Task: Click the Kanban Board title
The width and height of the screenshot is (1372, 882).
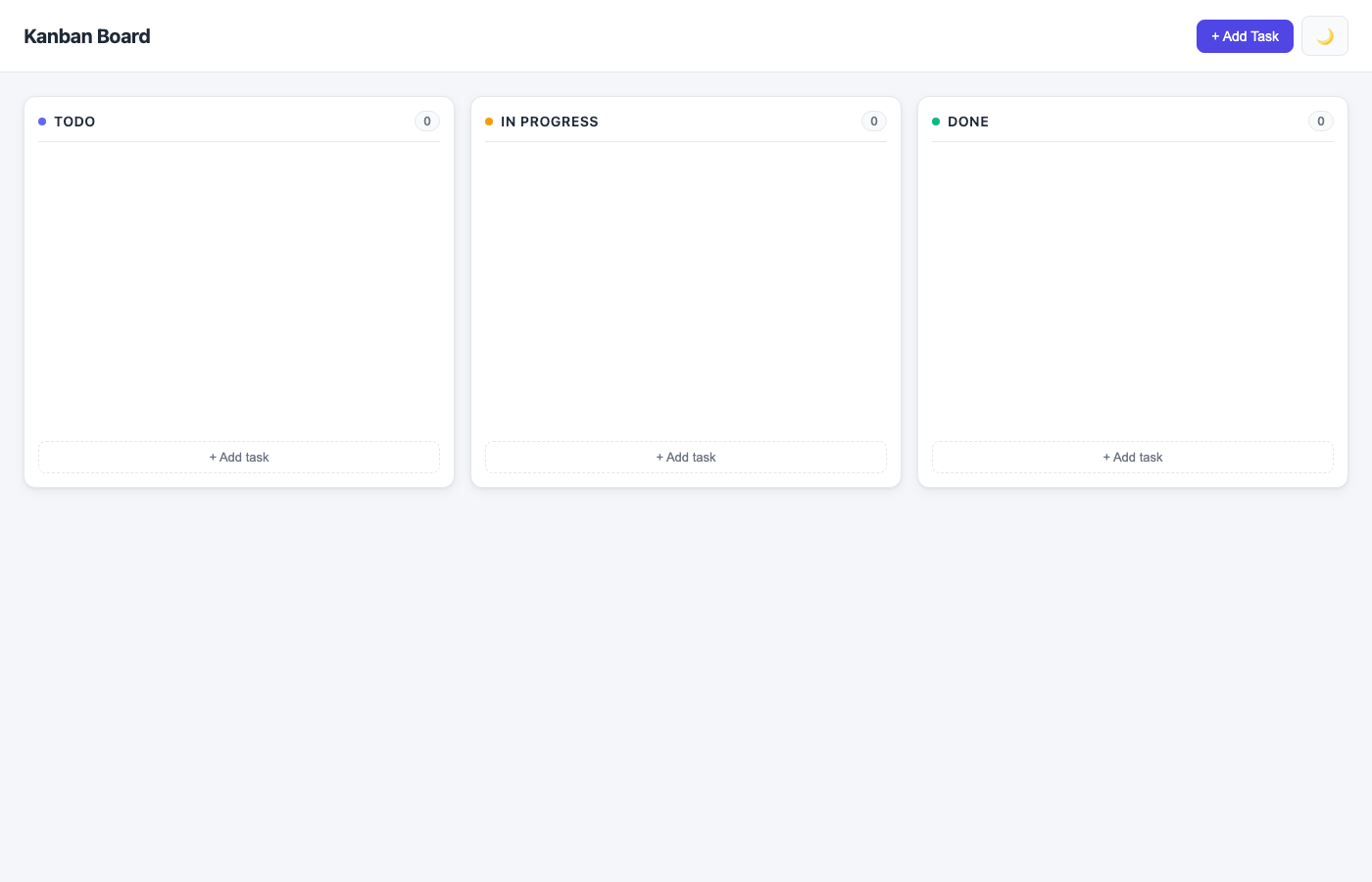Action: pyautogui.click(x=87, y=36)
